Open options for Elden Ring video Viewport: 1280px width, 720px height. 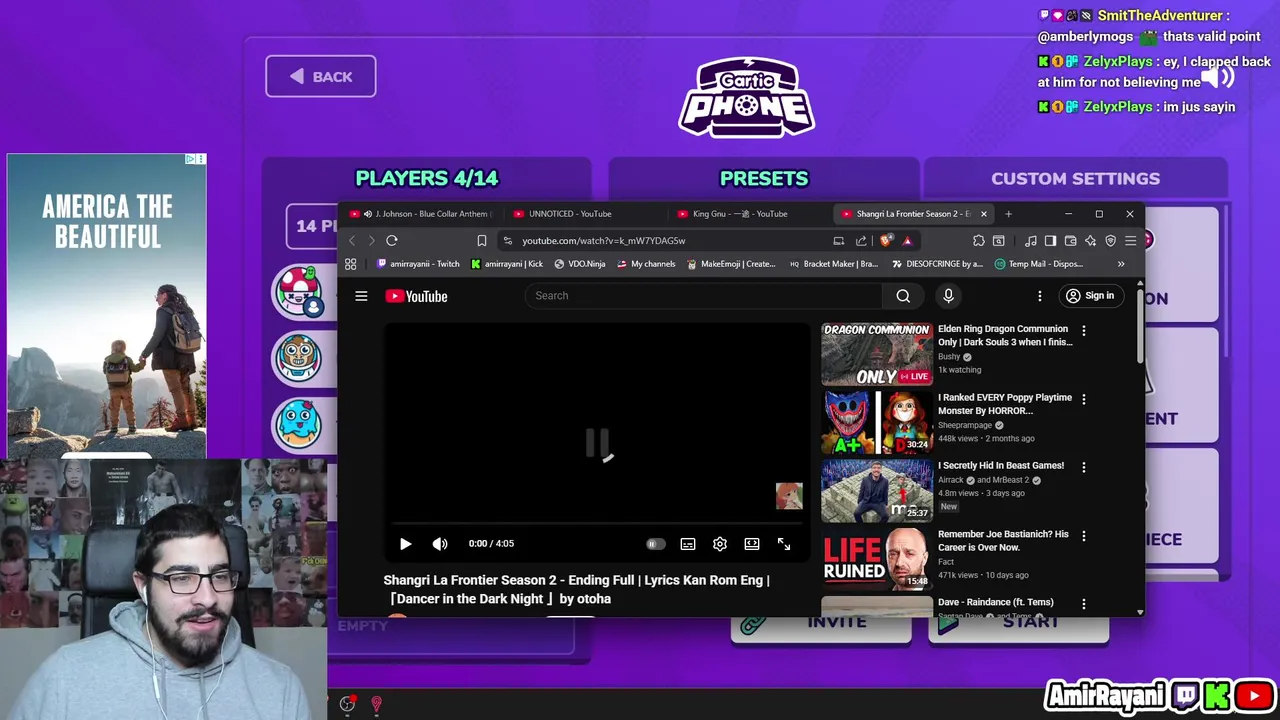pyautogui.click(x=1083, y=330)
